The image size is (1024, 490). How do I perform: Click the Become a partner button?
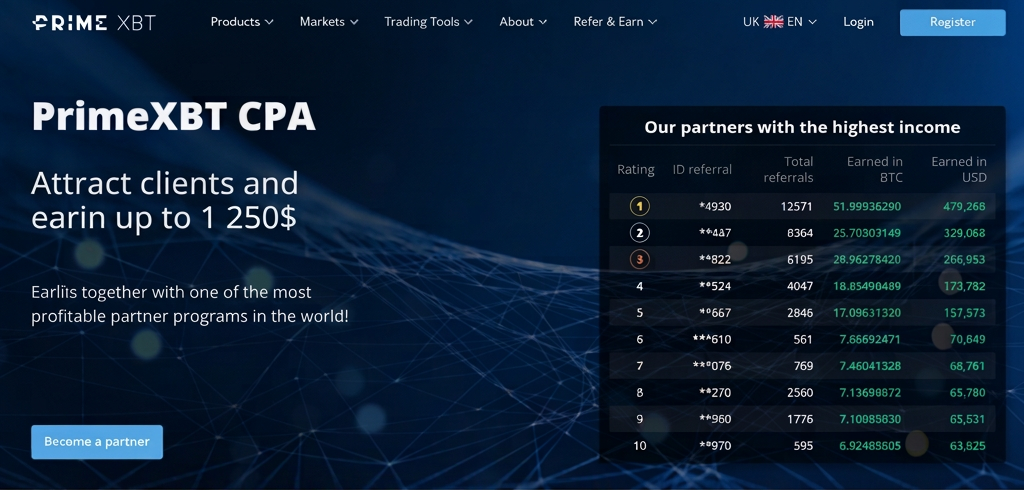(97, 442)
